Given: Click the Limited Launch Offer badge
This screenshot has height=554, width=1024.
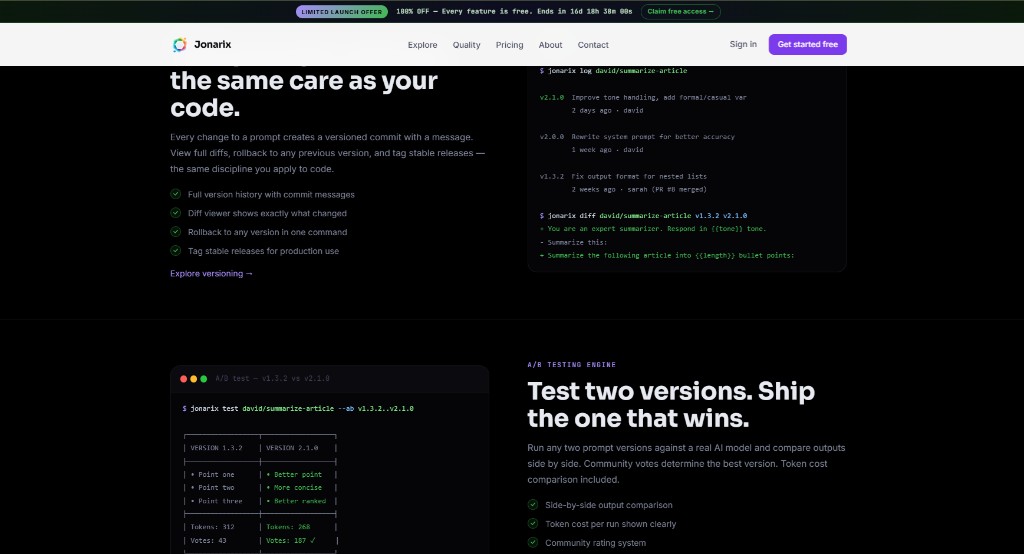Looking at the screenshot, I should 342,12.
